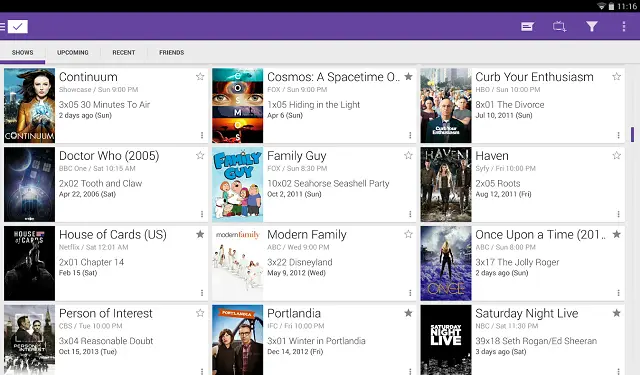Select episode '2x02 Tooth and Claw'
Image resolution: width=640 pixels, height=375 pixels.
[100, 183]
